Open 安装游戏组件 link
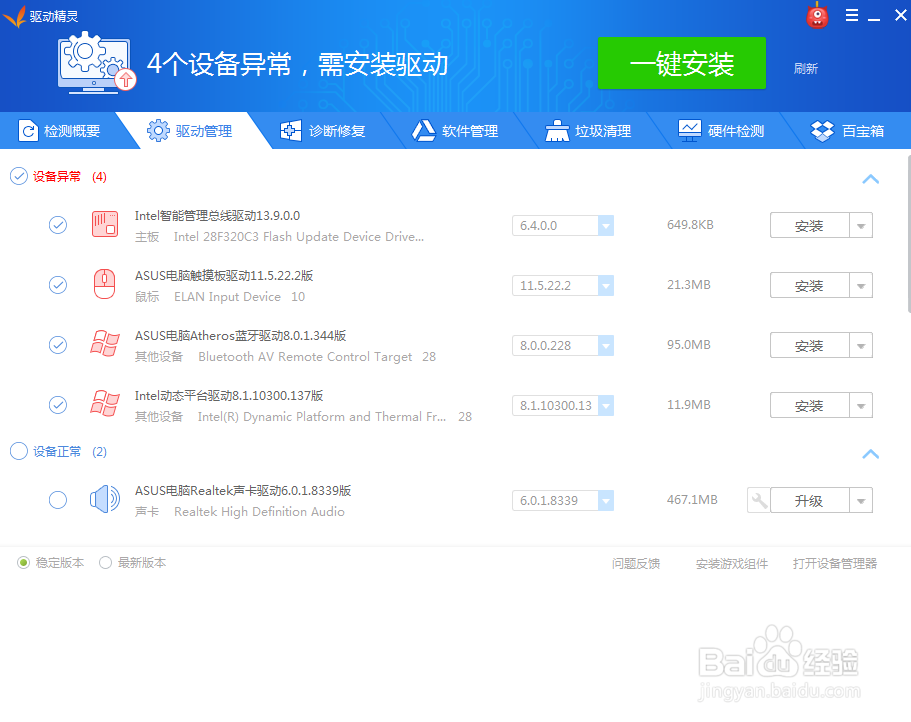This screenshot has height=722, width=911. pos(731,563)
